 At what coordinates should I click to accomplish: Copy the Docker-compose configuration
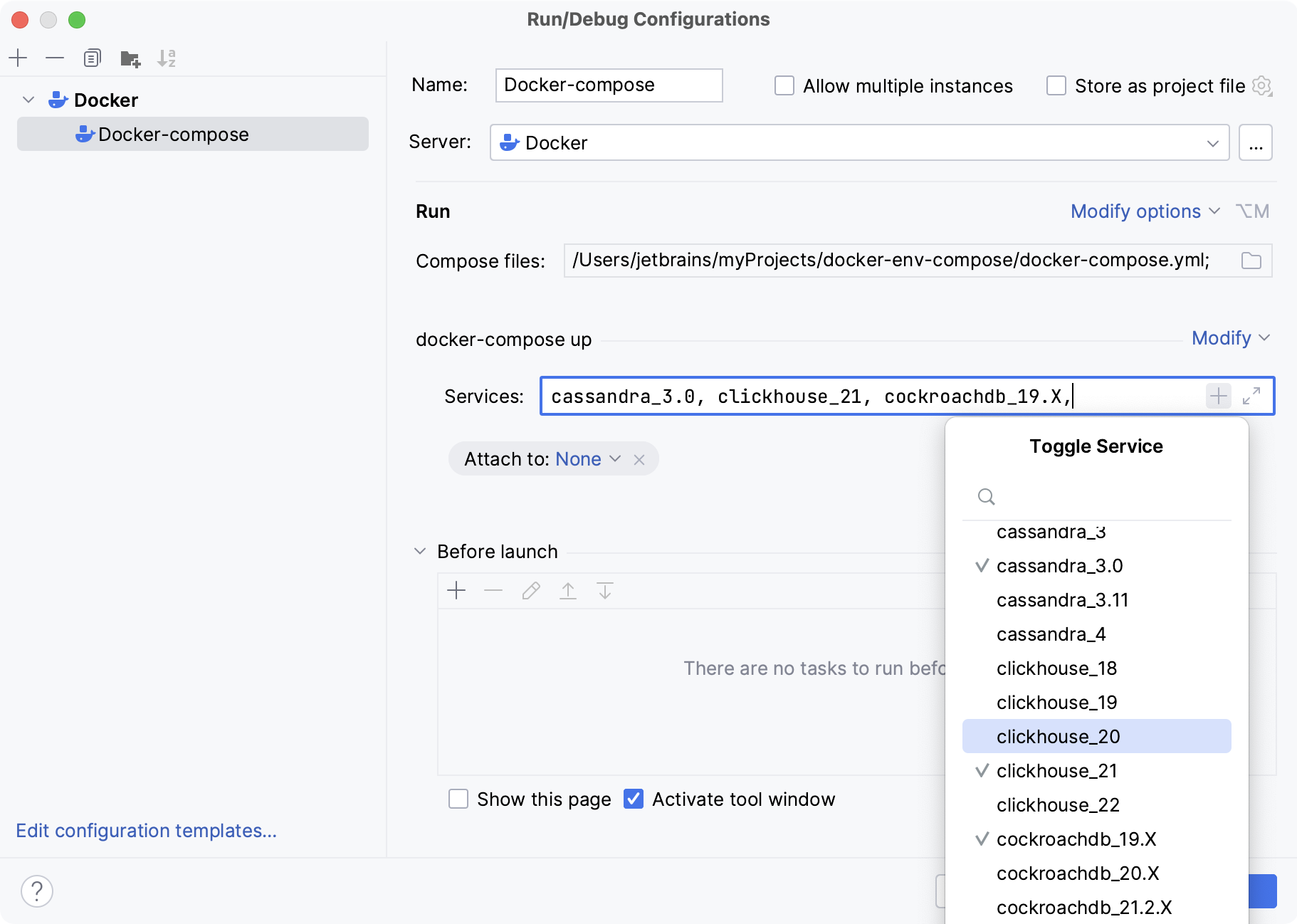pyautogui.click(x=93, y=58)
